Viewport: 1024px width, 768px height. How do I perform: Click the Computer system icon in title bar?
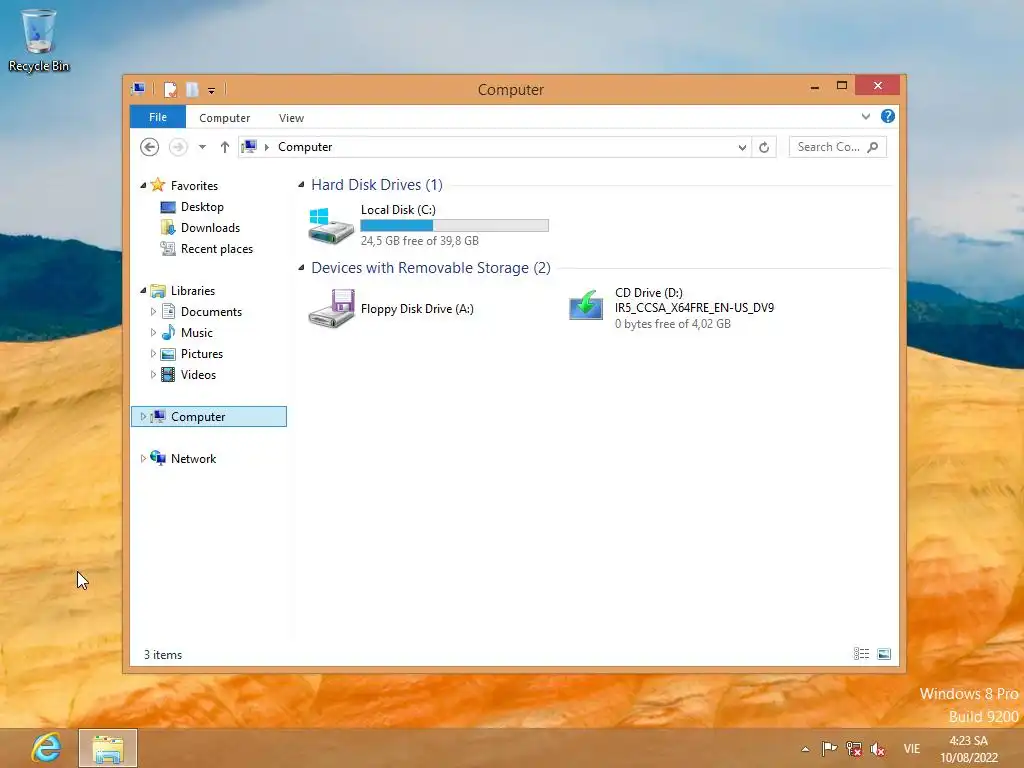[138, 89]
